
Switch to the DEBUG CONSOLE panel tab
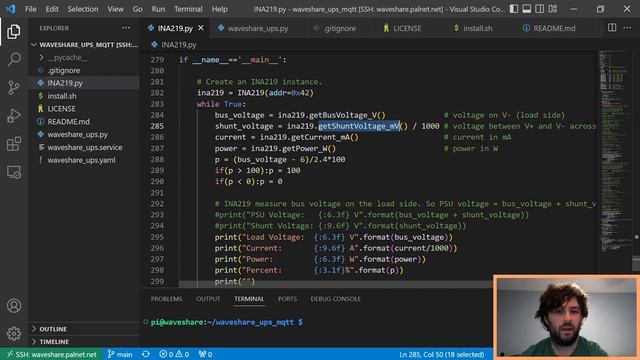[335, 299]
